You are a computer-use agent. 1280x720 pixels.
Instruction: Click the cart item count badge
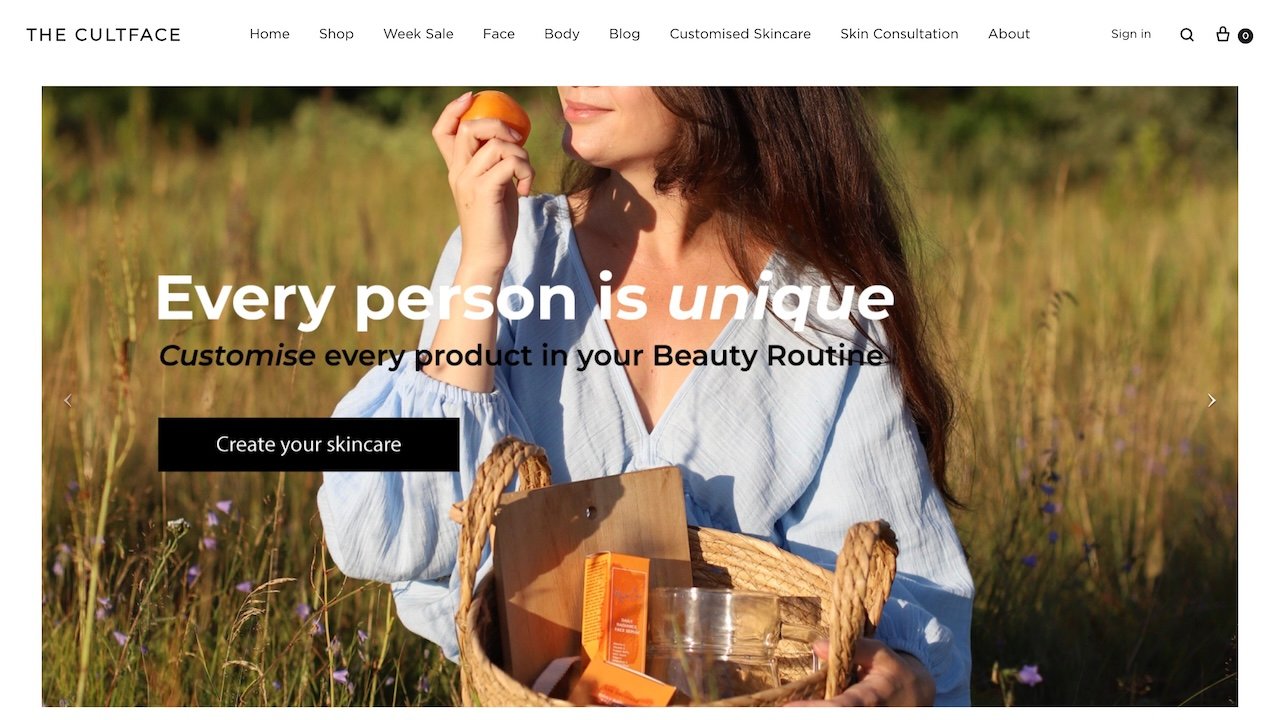[1245, 36]
